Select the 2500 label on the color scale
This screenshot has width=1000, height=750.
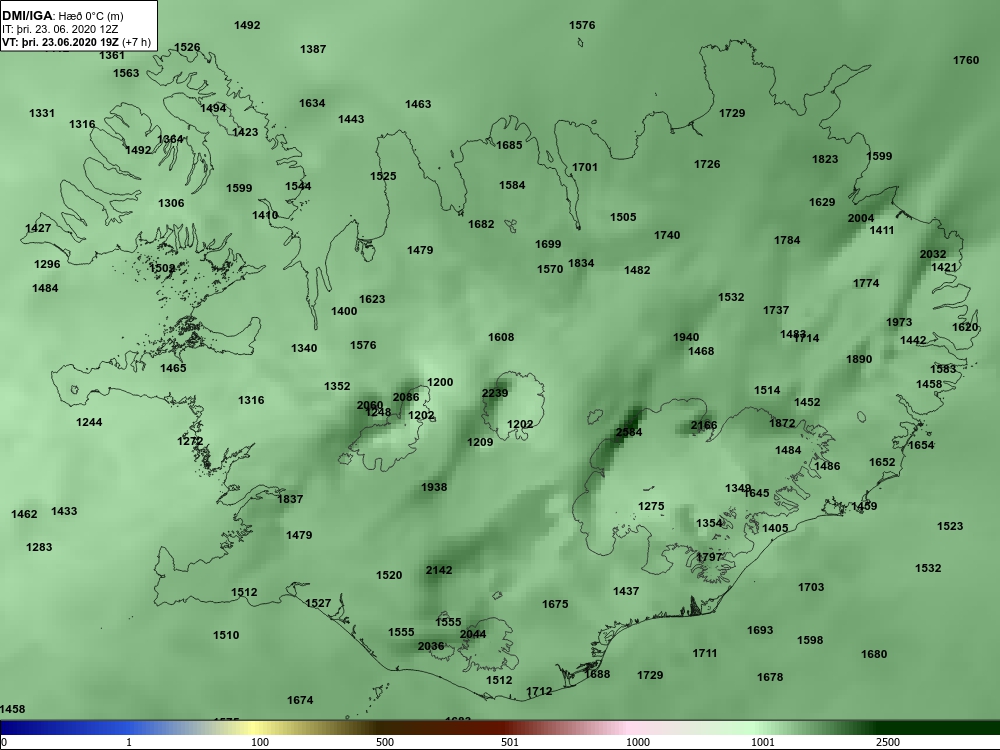888,742
